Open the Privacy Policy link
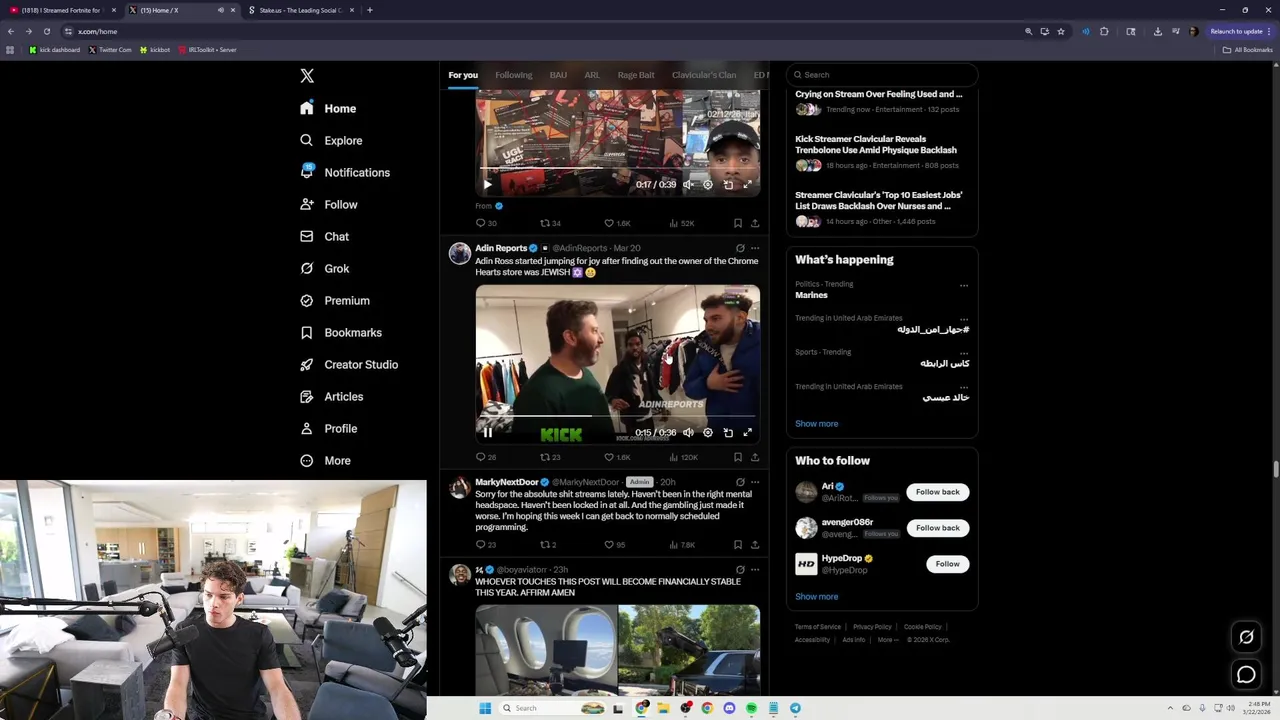Viewport: 1280px width, 720px height. tap(872, 627)
